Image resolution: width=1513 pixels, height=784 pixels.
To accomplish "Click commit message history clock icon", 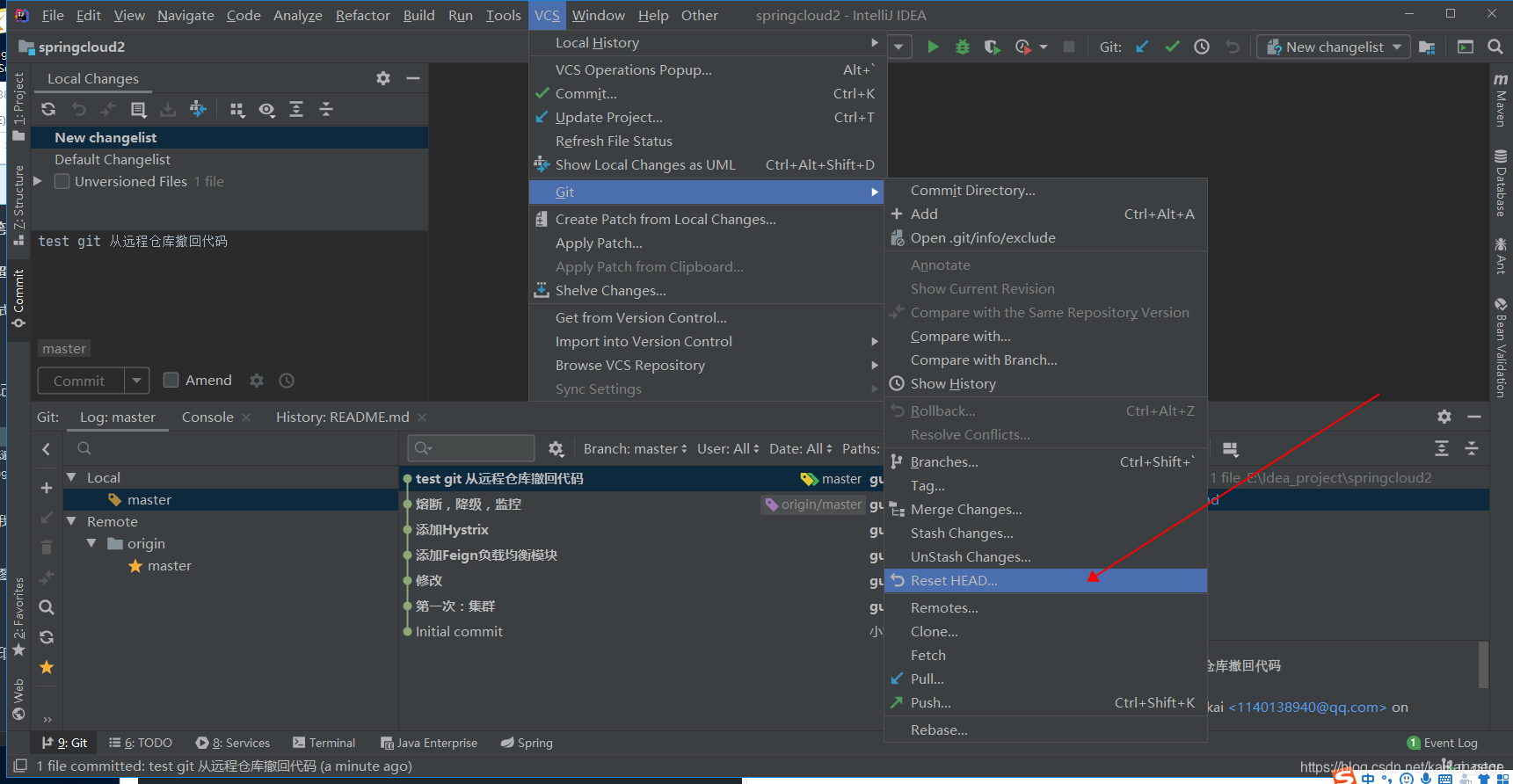I will point(287,381).
